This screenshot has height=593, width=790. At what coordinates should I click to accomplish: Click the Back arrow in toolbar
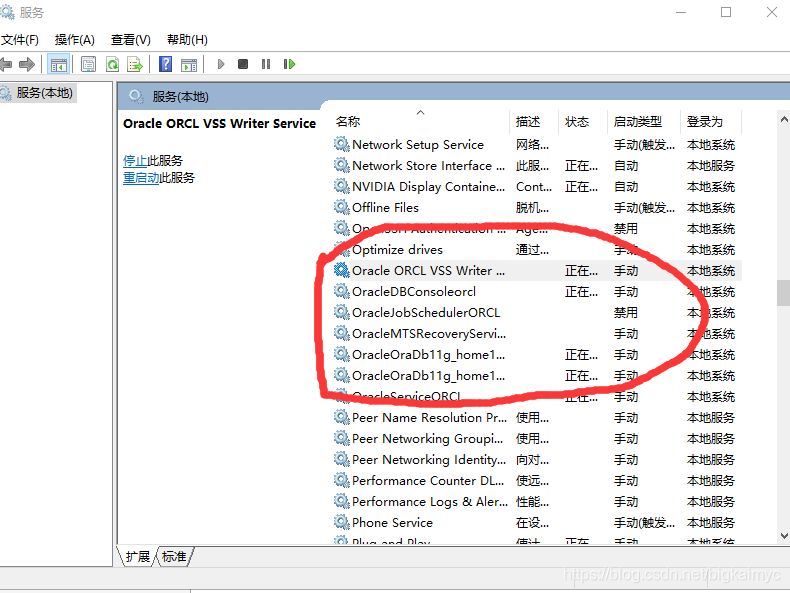pos(6,64)
